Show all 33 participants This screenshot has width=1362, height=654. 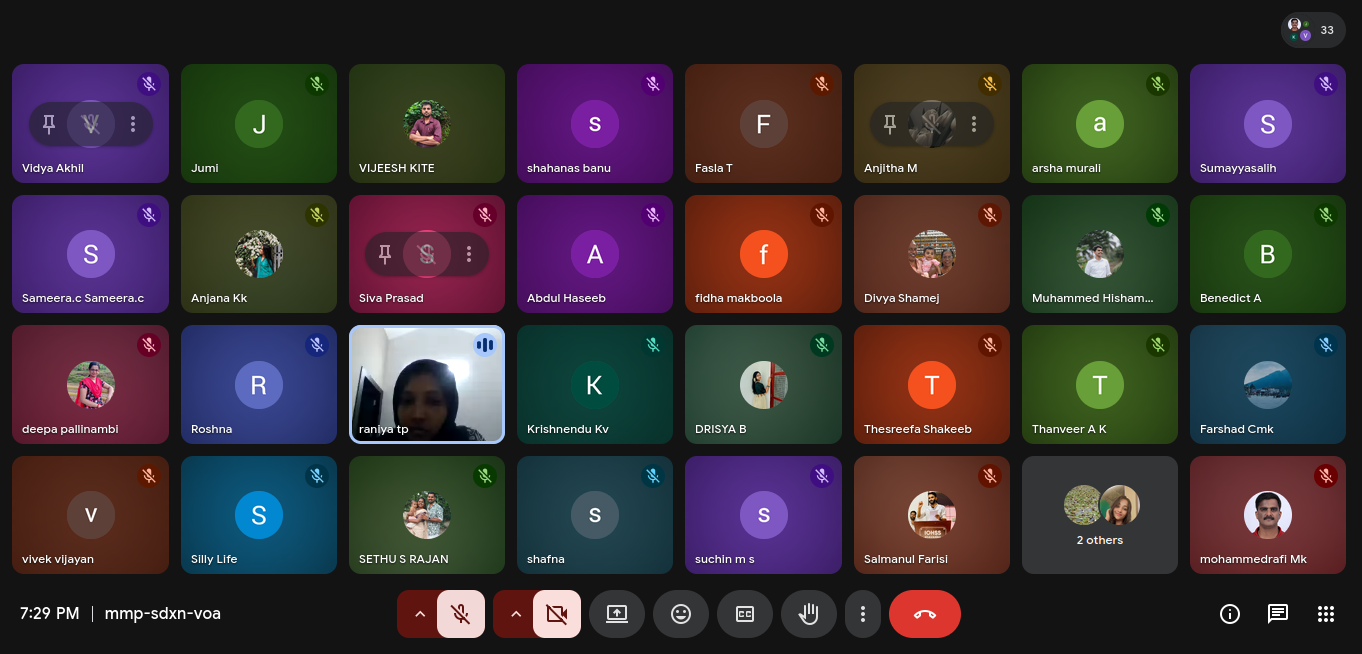(x=1312, y=30)
